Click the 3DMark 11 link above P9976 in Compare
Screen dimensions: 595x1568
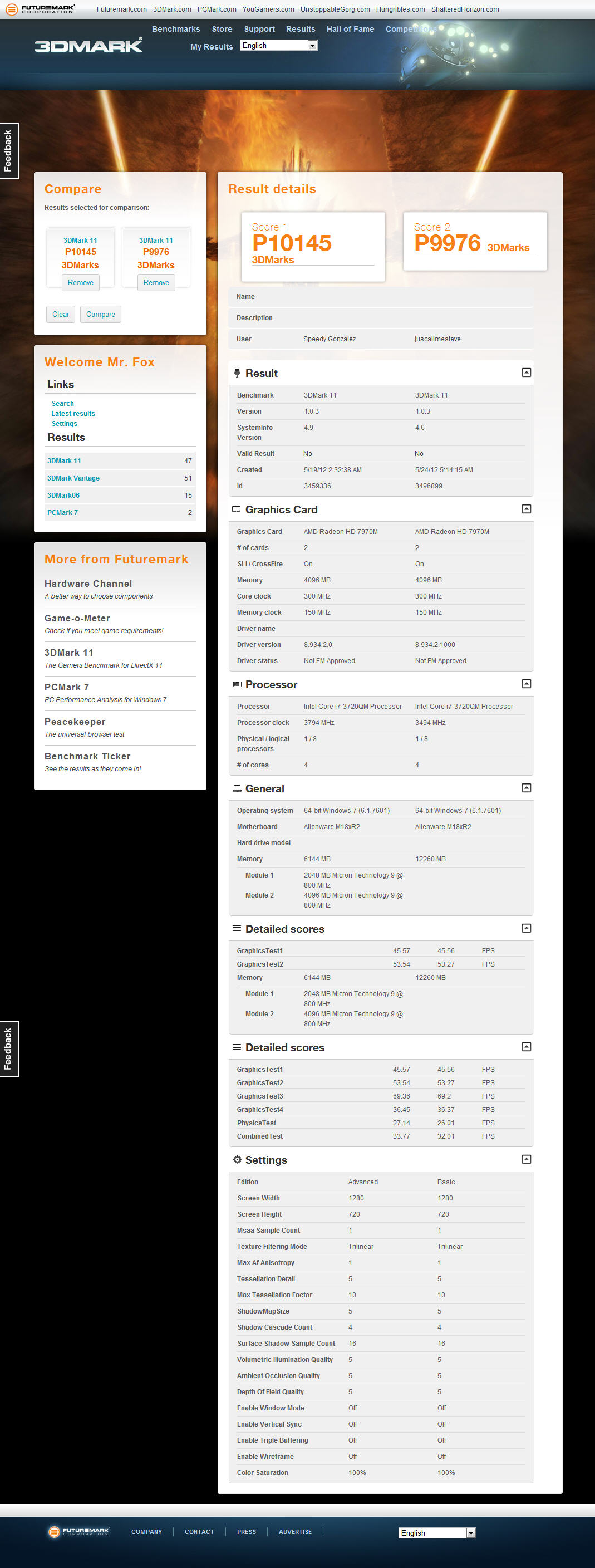click(156, 241)
